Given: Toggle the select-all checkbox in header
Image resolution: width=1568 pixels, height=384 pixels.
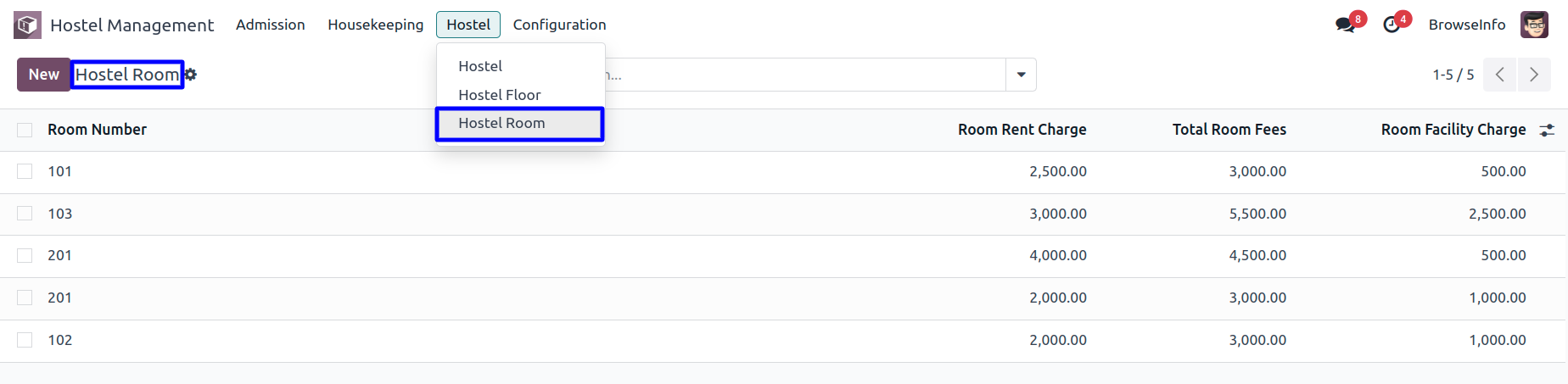Looking at the screenshot, I should pos(25,130).
